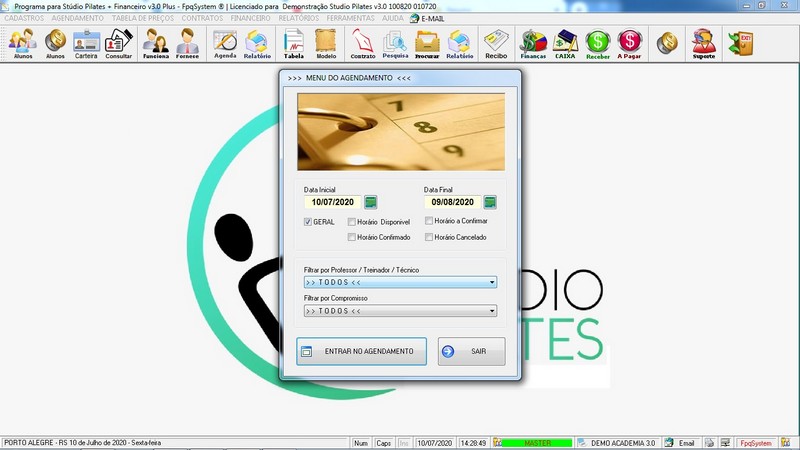Click the PORTO ALEGRE date status text
This screenshot has width=800, height=450.
point(83,443)
